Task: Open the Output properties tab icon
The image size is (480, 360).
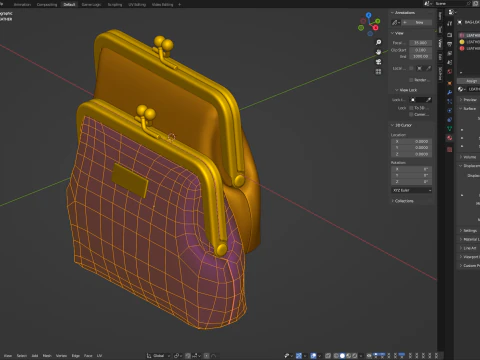Action: 449,44
